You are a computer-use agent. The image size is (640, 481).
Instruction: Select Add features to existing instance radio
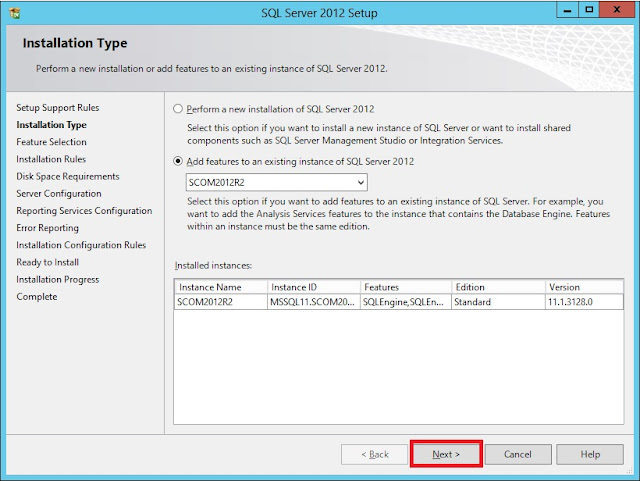[x=178, y=161]
